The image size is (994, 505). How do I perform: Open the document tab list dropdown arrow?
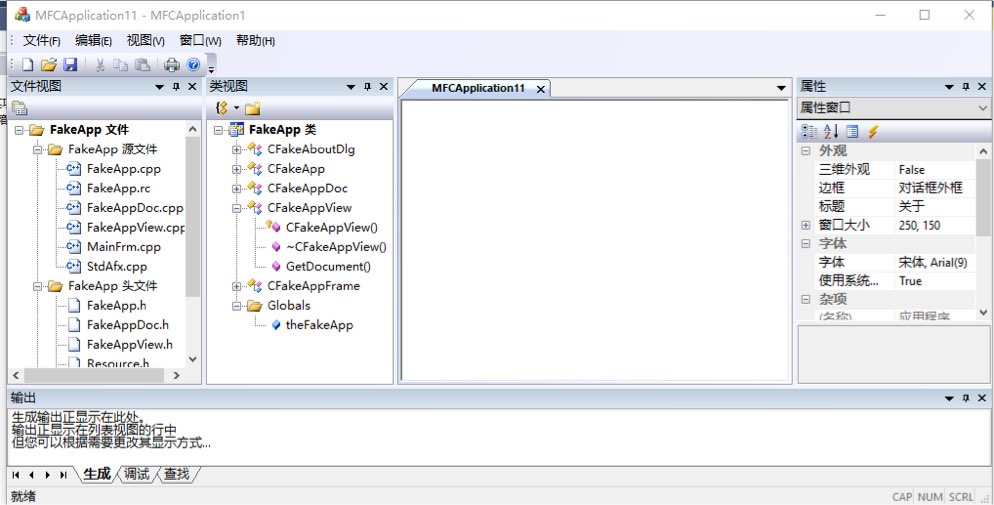[x=782, y=89]
